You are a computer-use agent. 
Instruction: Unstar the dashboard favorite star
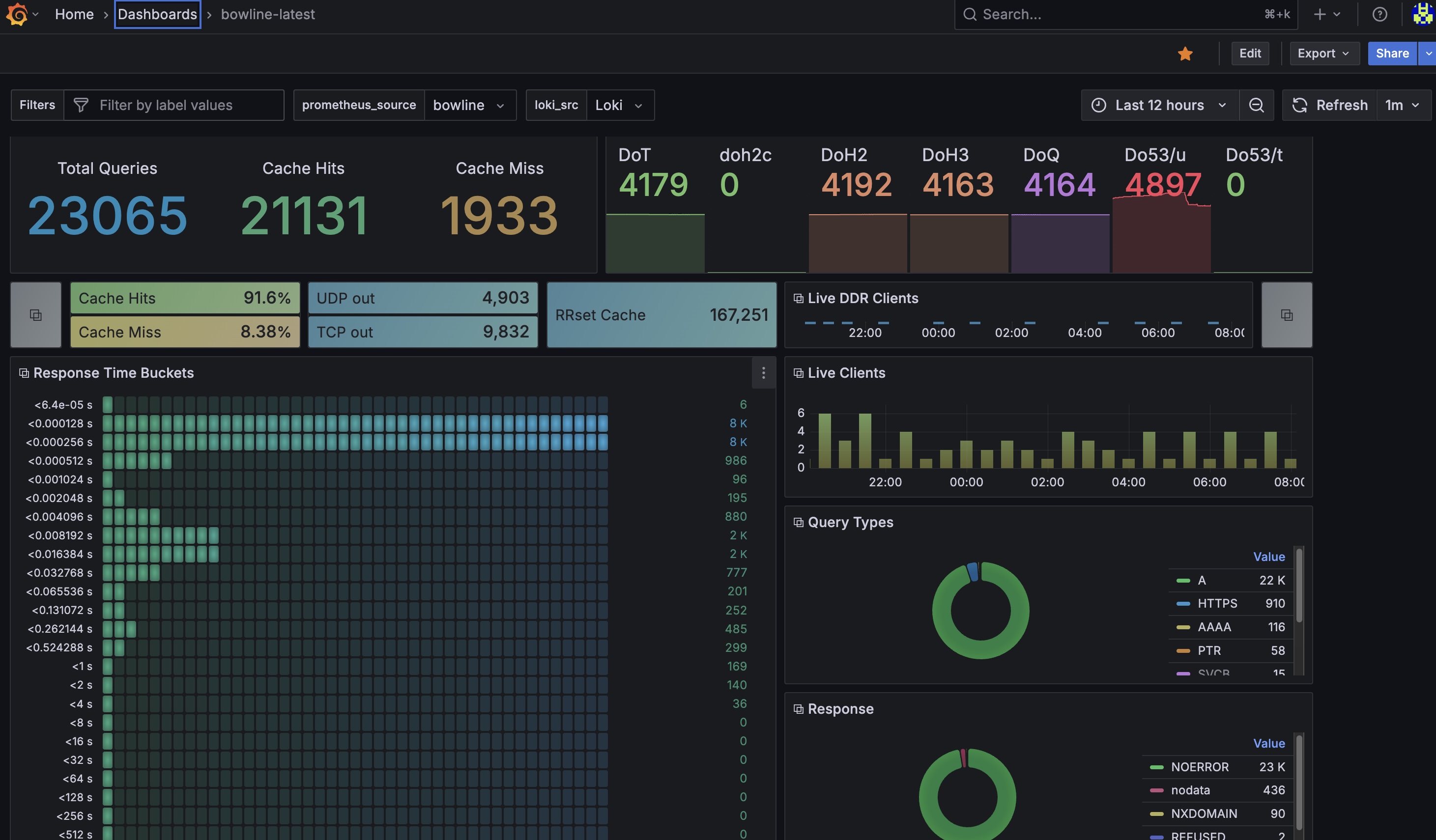tap(1185, 54)
